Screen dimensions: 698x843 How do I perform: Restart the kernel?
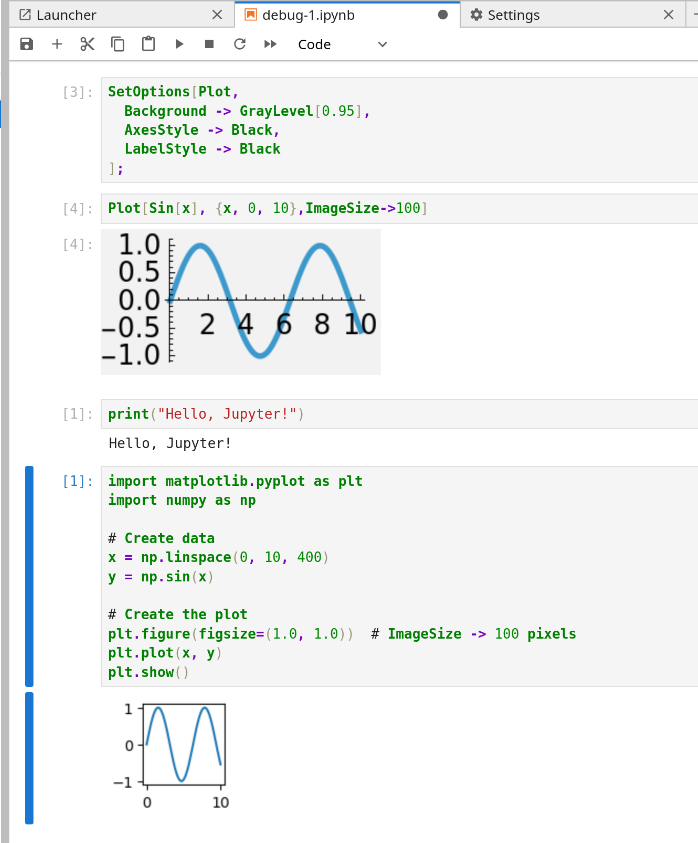coord(238,44)
